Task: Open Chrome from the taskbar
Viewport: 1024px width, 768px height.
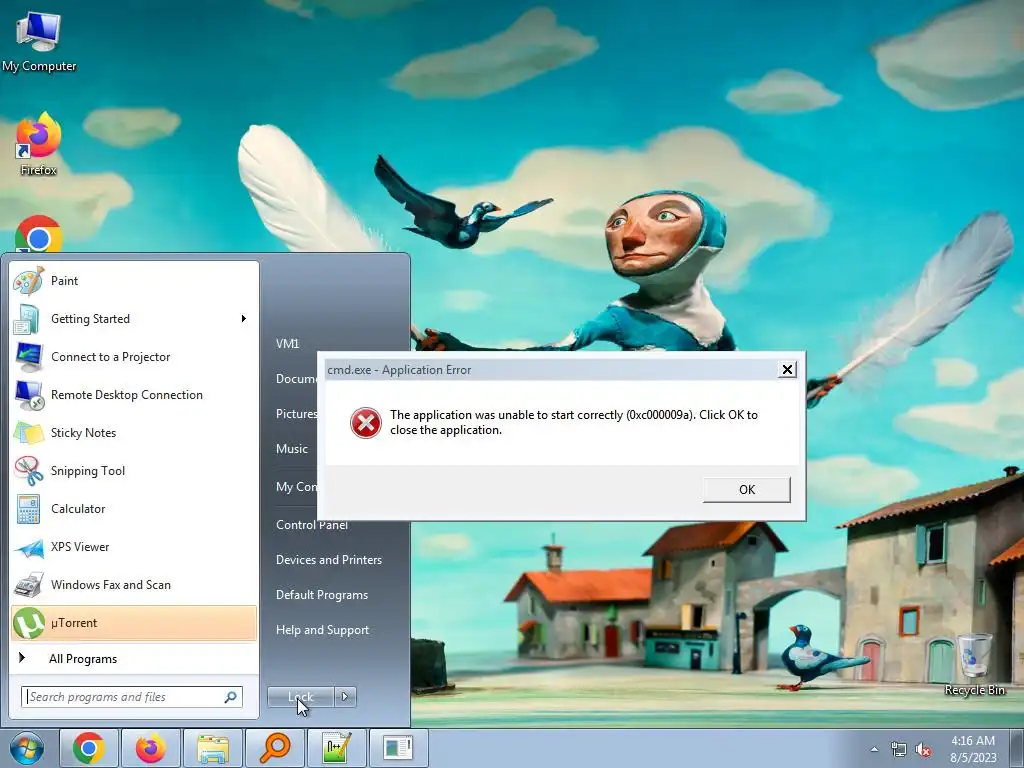Action: coord(89,748)
